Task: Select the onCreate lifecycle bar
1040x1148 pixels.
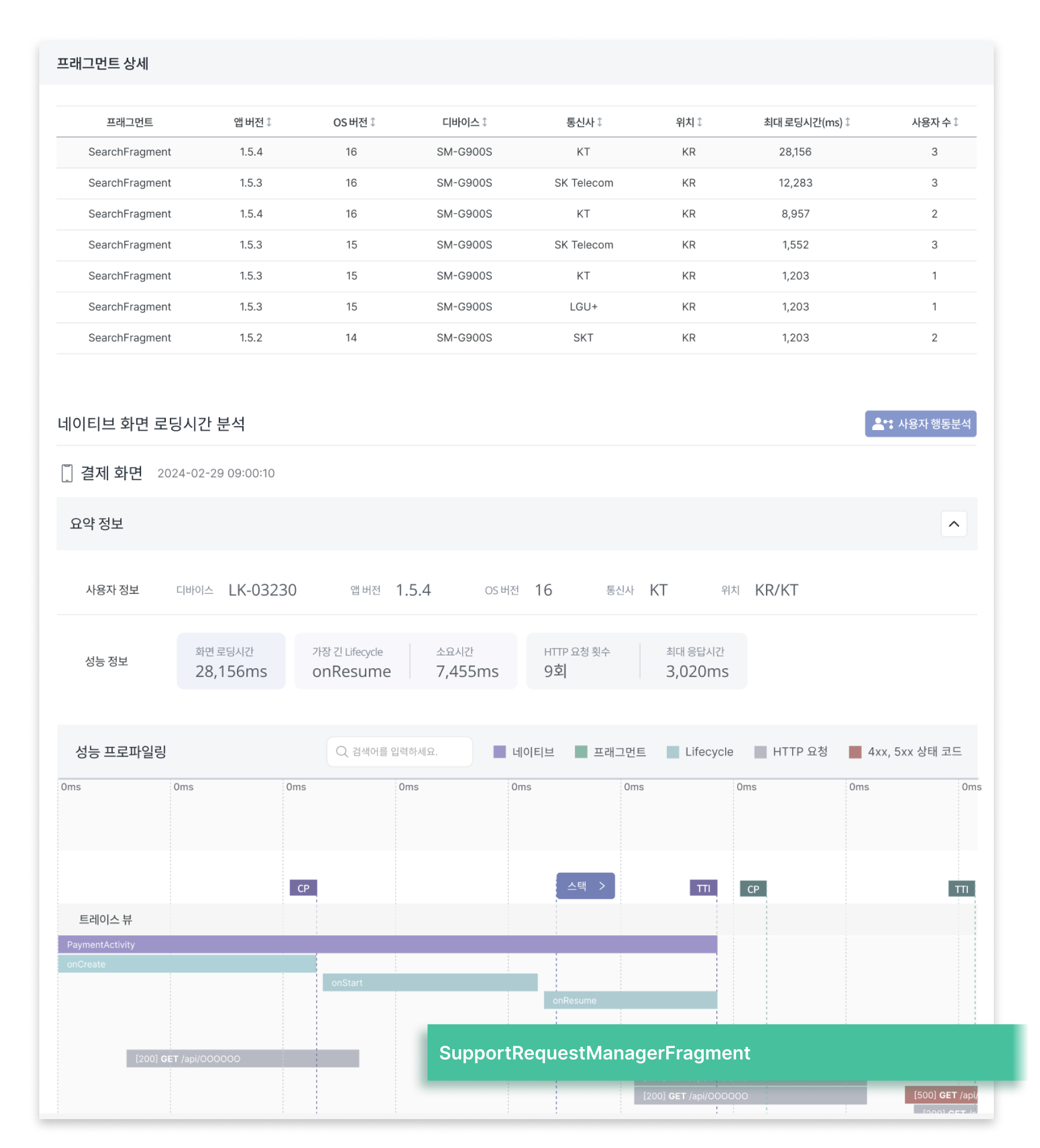Action: pos(187,964)
